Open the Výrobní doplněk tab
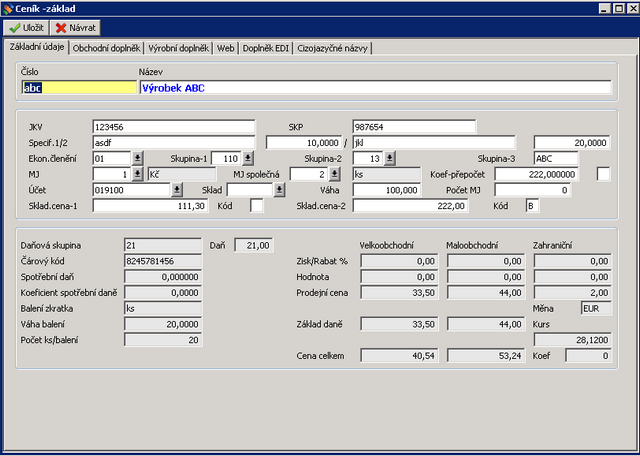This screenshot has height=456, width=640. 178,47
